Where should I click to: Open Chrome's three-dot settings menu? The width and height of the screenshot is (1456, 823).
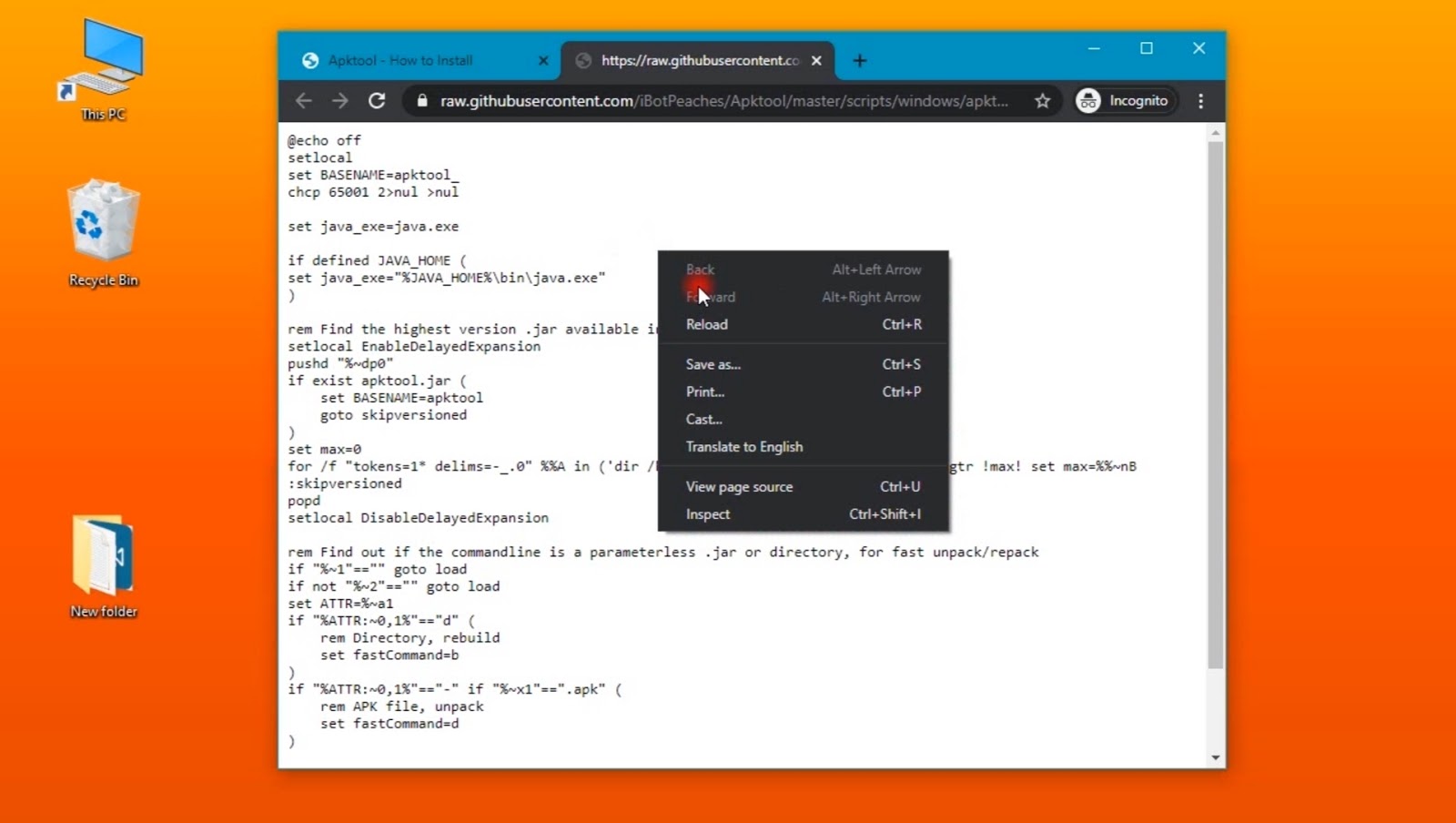[1201, 101]
